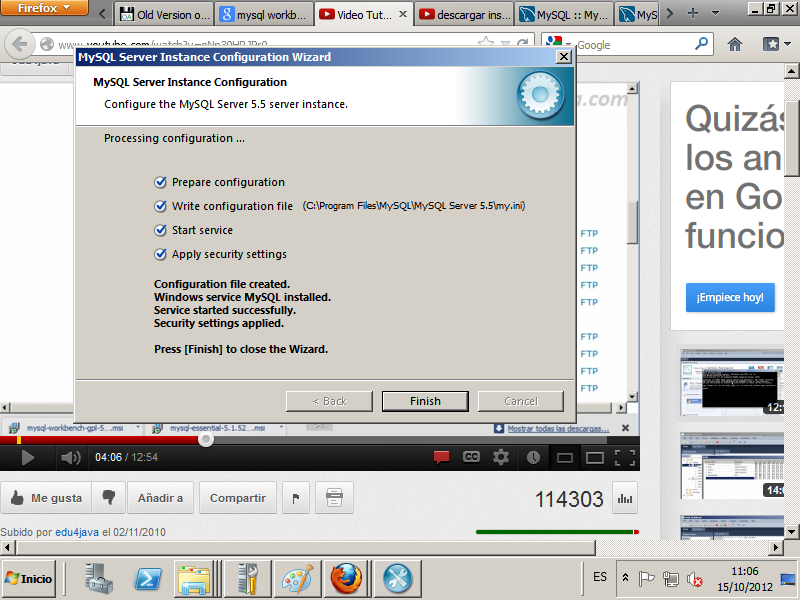Go back with the browser Back arrow
Image resolution: width=800 pixels, height=600 pixels.
point(19,44)
